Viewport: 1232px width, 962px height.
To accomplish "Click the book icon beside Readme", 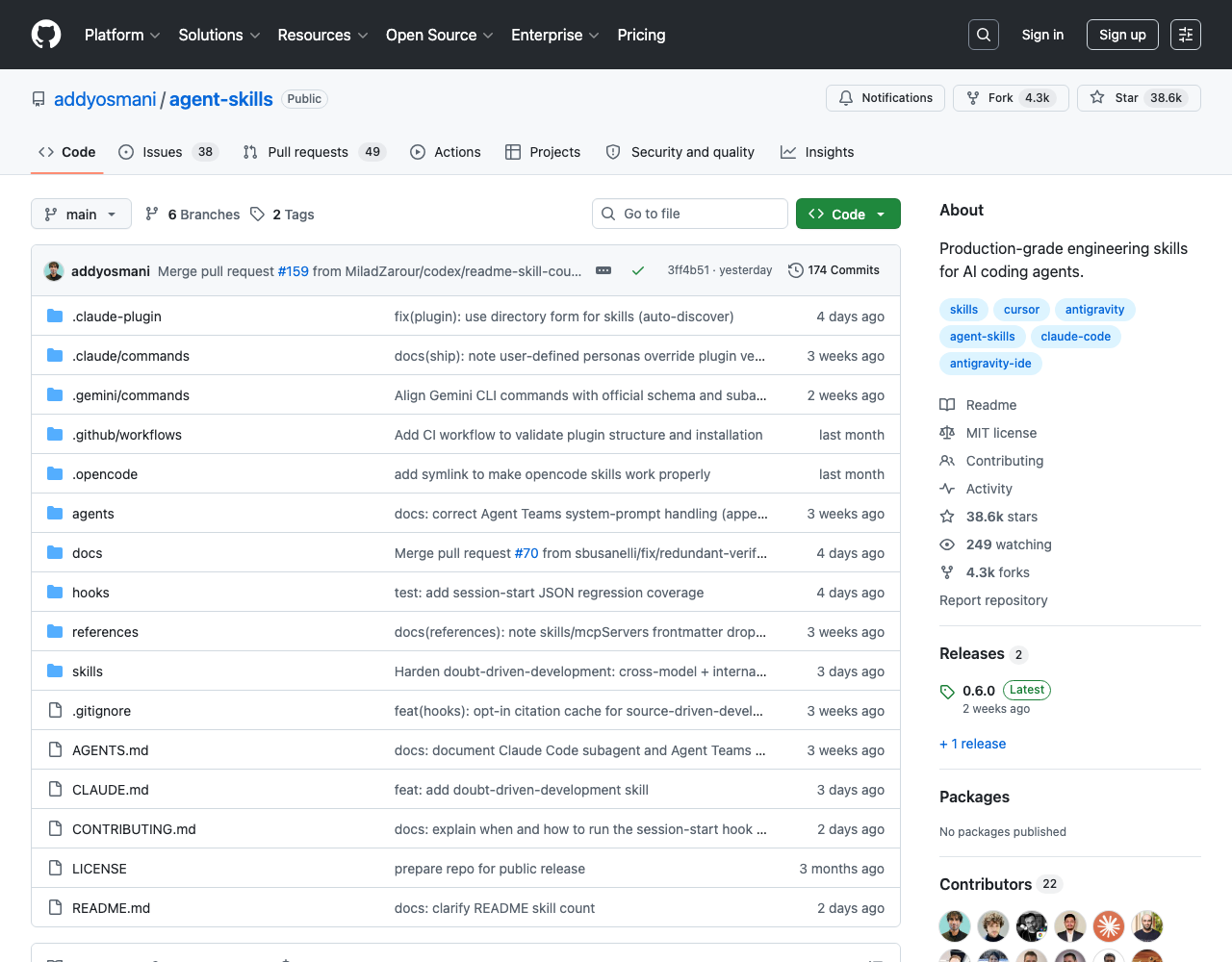I will (x=947, y=405).
